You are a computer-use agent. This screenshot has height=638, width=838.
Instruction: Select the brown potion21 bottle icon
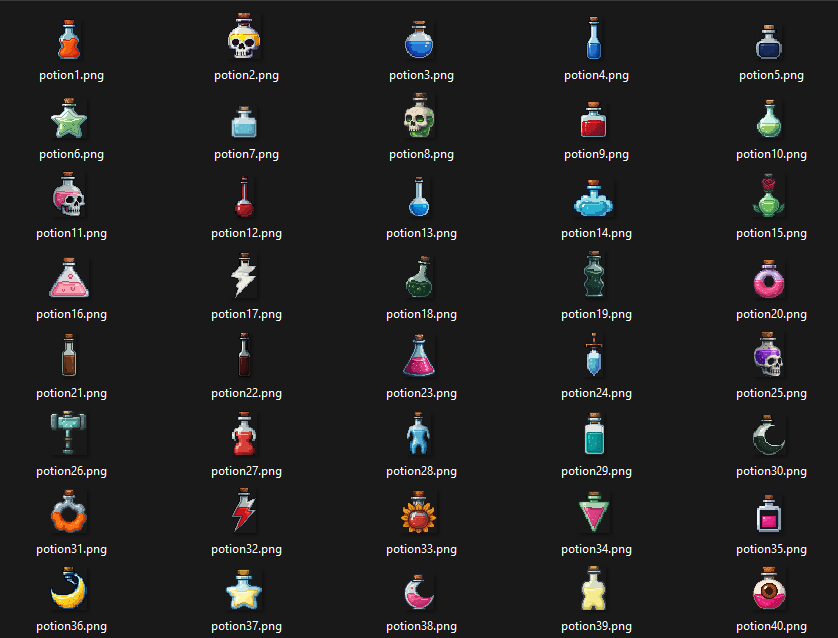(69, 355)
